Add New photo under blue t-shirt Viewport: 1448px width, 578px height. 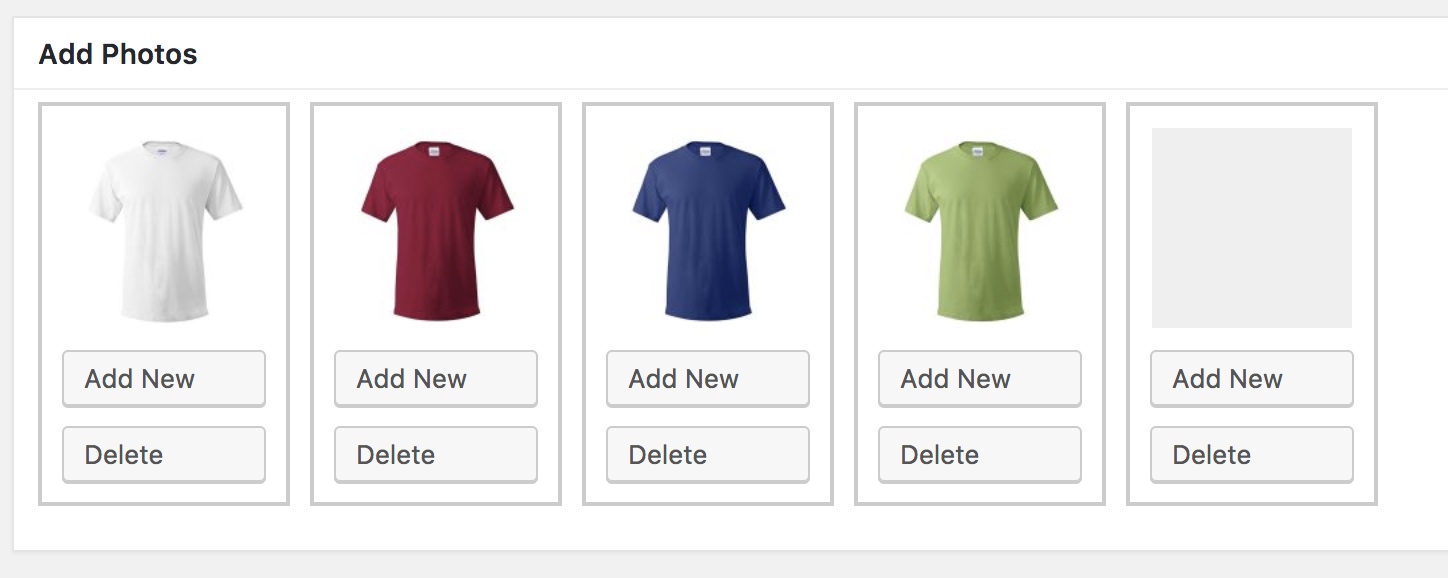pos(708,379)
